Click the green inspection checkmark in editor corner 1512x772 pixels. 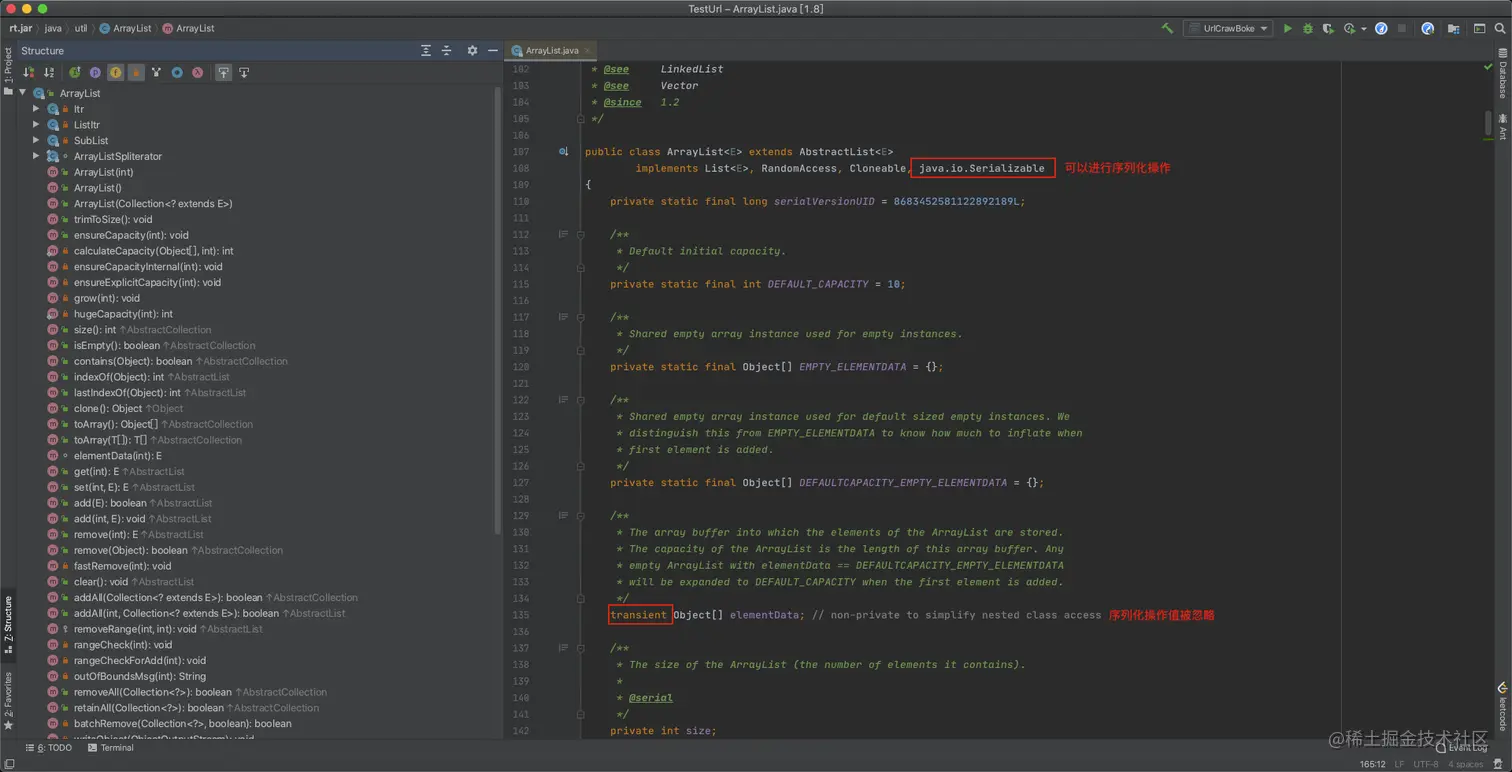click(1488, 67)
